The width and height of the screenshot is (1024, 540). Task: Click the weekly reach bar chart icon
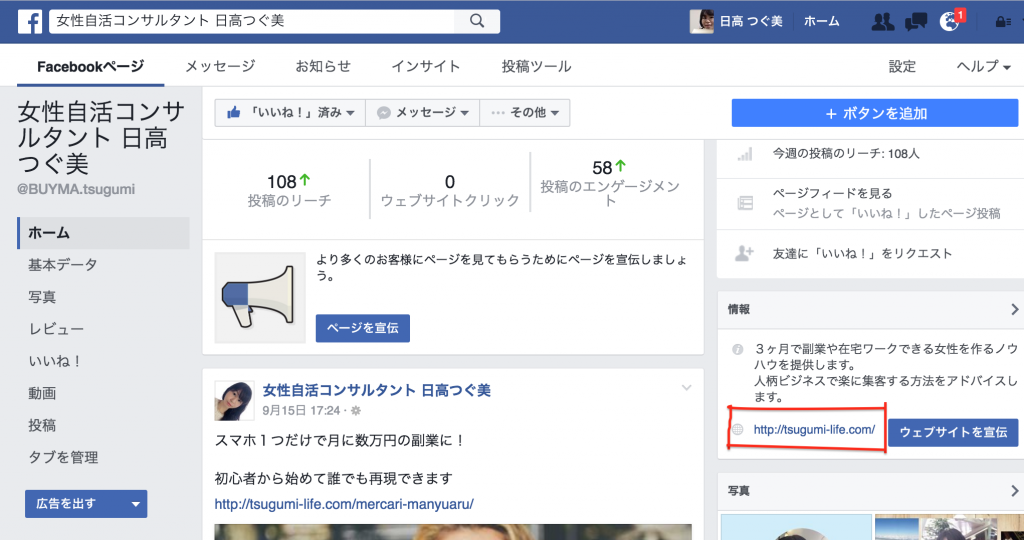pos(744,154)
